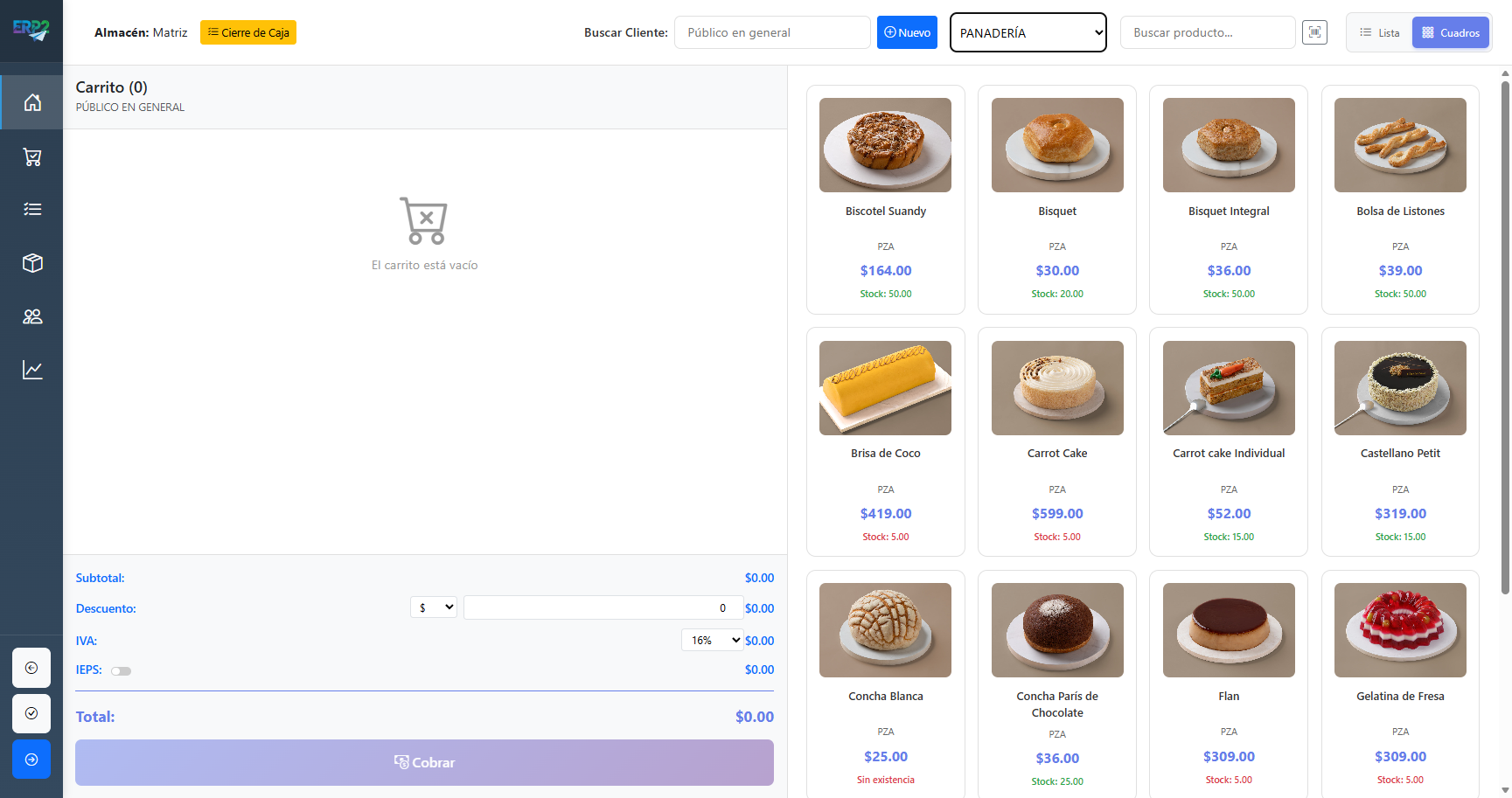Click the checkmark circle sidebar button
The width and height of the screenshot is (1512, 798).
pyautogui.click(x=31, y=713)
